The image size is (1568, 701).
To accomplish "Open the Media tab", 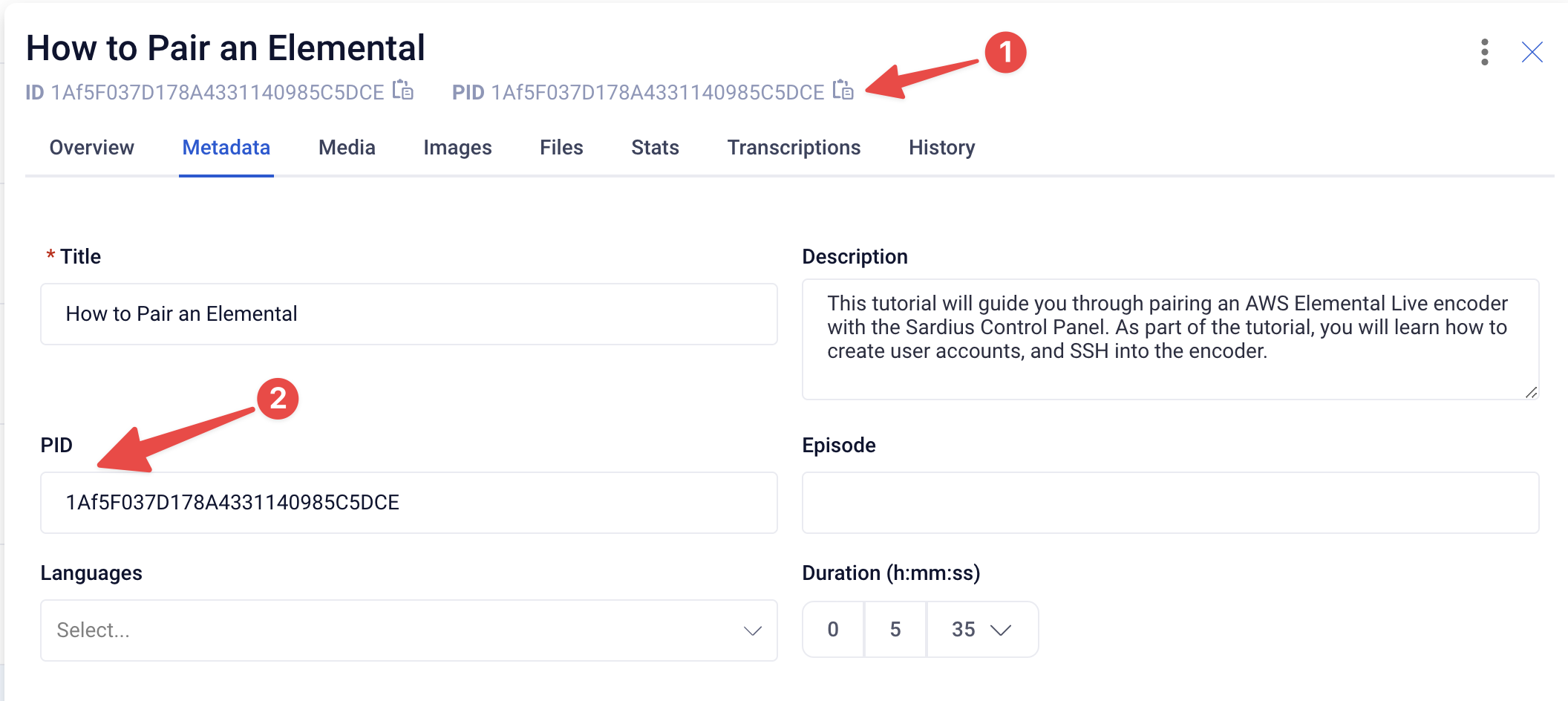I will (x=347, y=147).
